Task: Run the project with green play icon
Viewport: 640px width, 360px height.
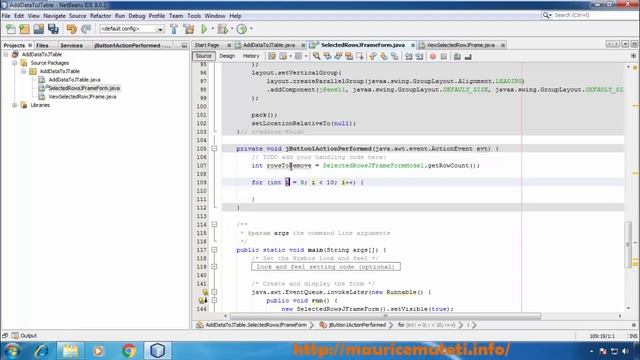Action: click(x=204, y=29)
